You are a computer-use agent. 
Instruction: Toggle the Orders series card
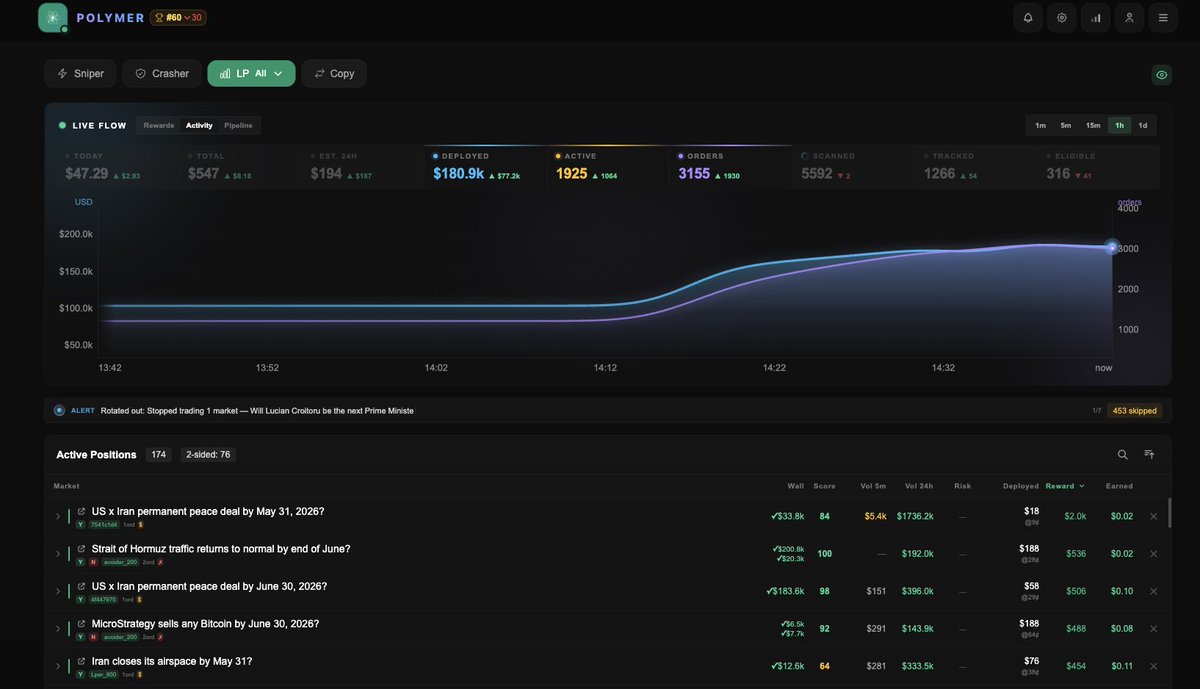(731, 167)
